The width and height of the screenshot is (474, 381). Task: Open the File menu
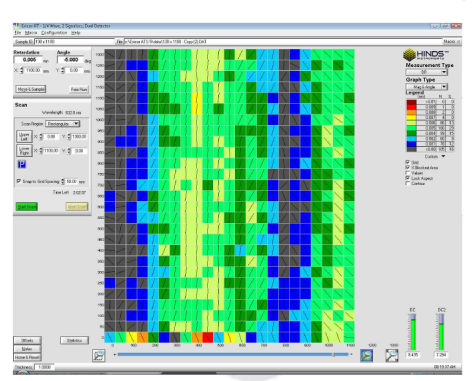click(x=18, y=33)
